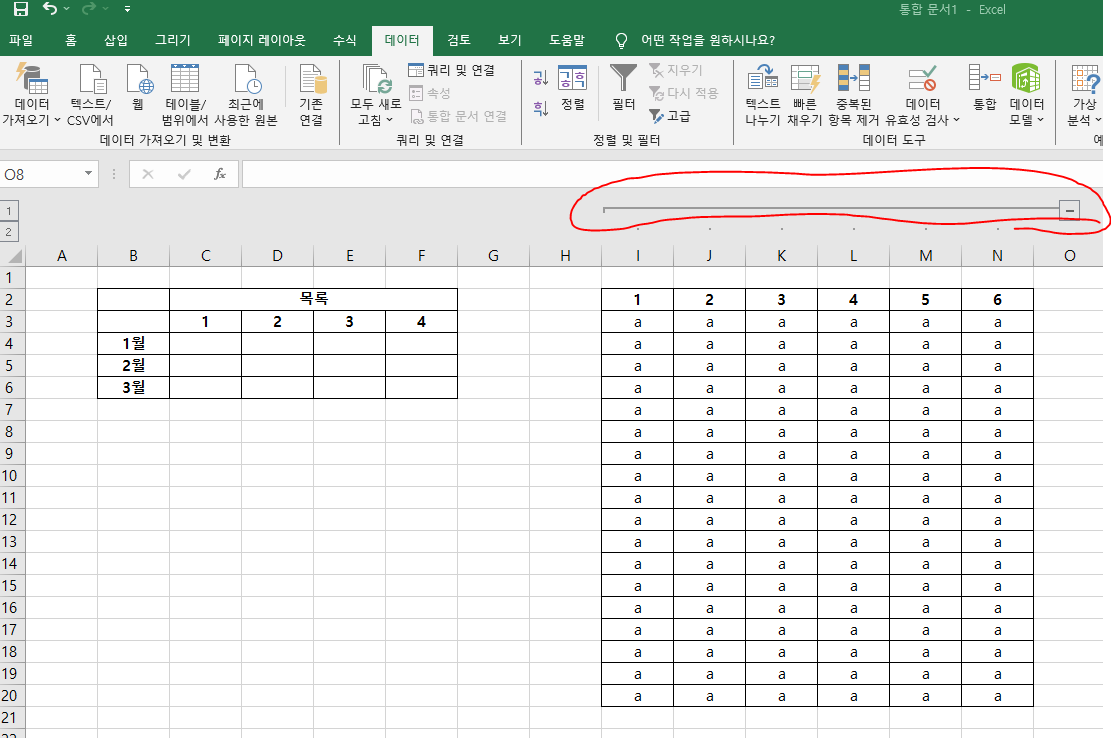Open the 파일 menu tab

[21, 40]
